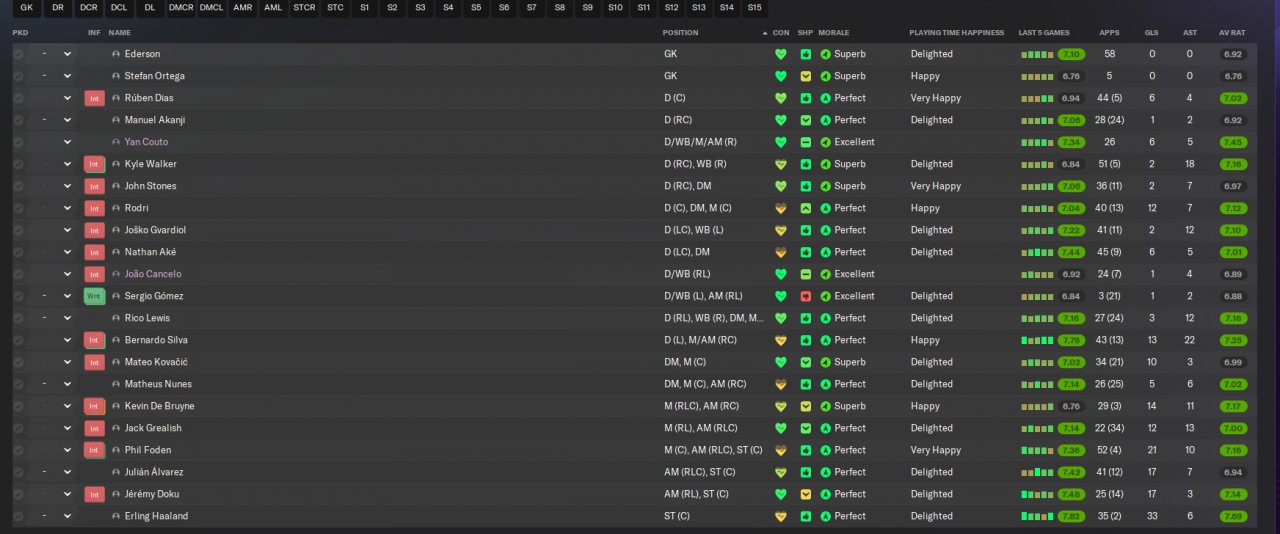Viewport: 1280px width, 534px height.
Task: Toggle the picked checkmark for Rúben Dias
Action: coord(18,98)
